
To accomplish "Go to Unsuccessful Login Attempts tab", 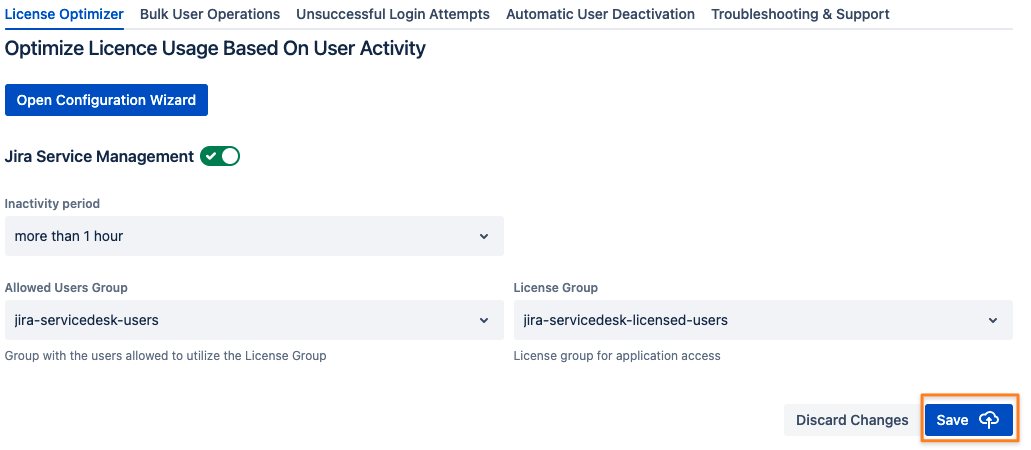I will point(393,14).
